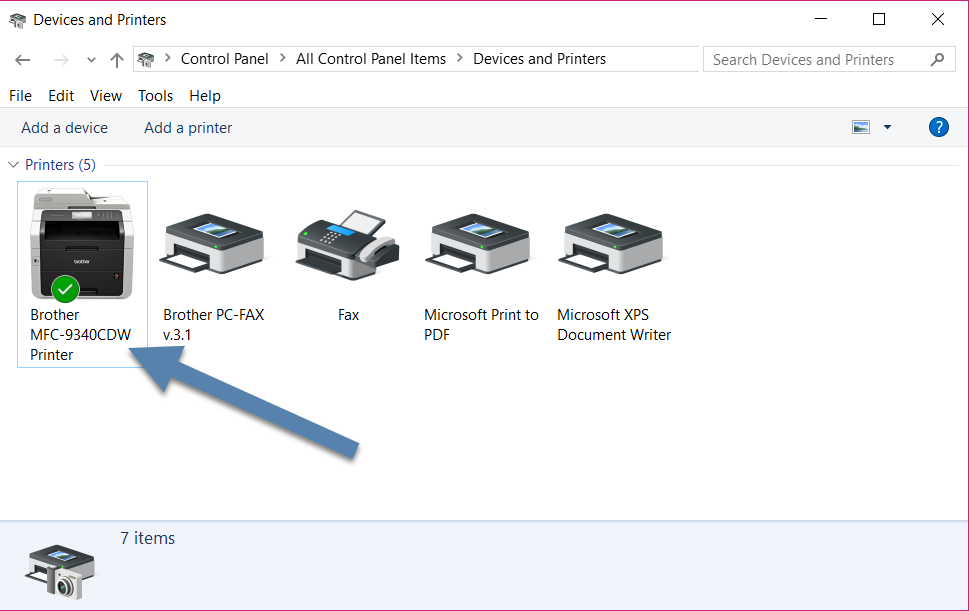Image resolution: width=969 pixels, height=611 pixels.
Task: Click the search magnifier icon
Action: click(x=937, y=59)
